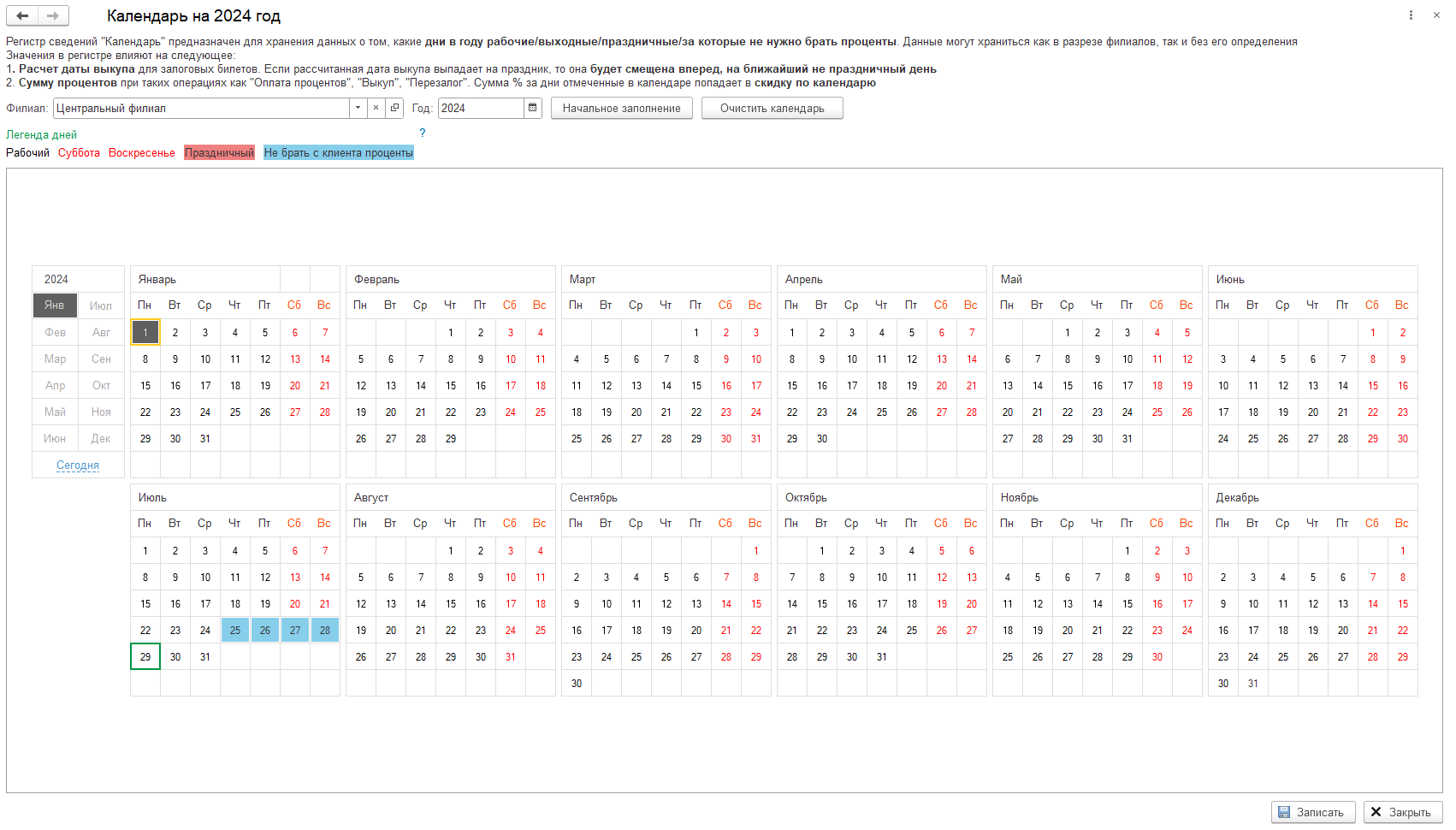Select August 15
This screenshot has width=1456, height=830.
click(451, 603)
